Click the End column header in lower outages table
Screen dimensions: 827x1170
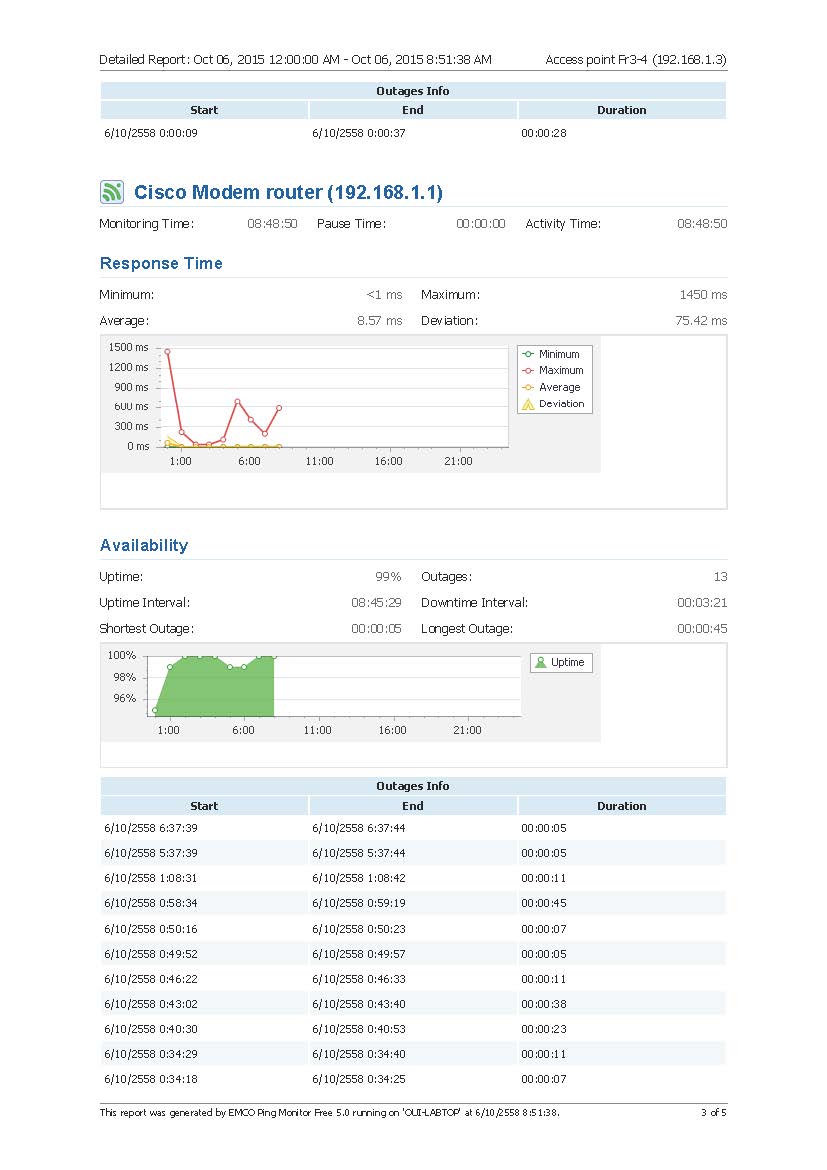point(413,806)
